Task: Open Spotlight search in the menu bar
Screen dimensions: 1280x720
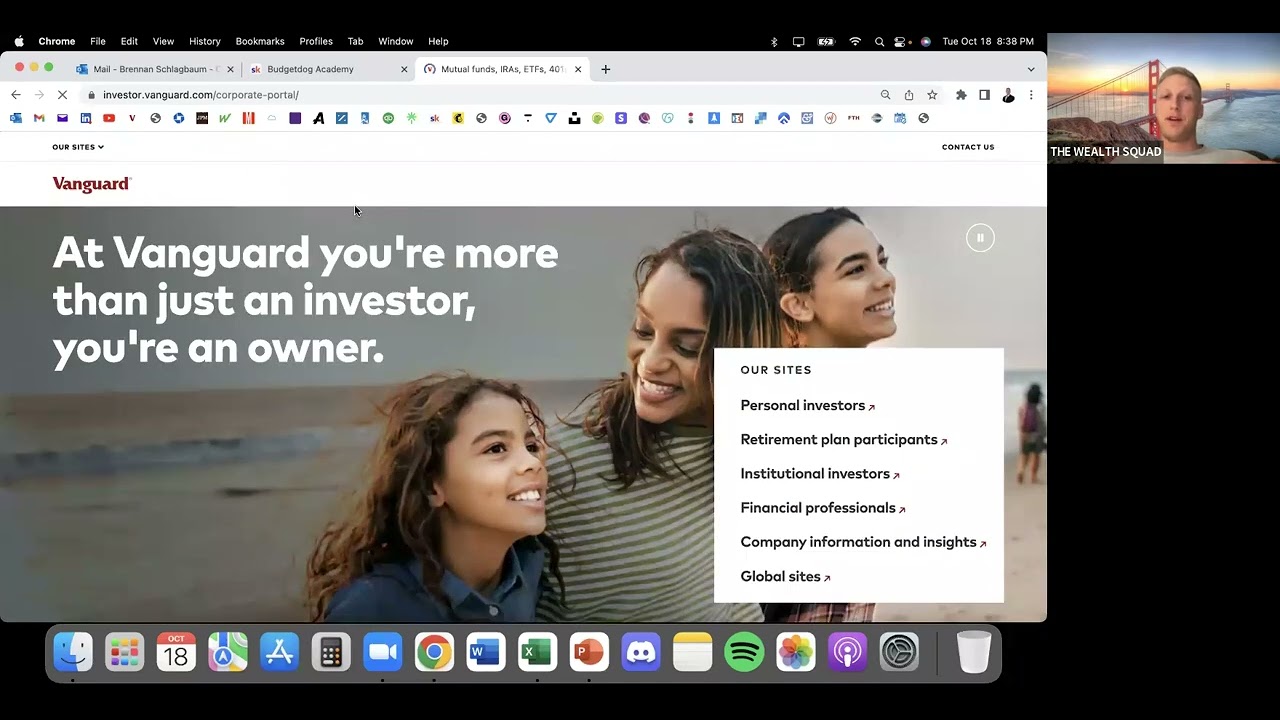Action: (879, 41)
